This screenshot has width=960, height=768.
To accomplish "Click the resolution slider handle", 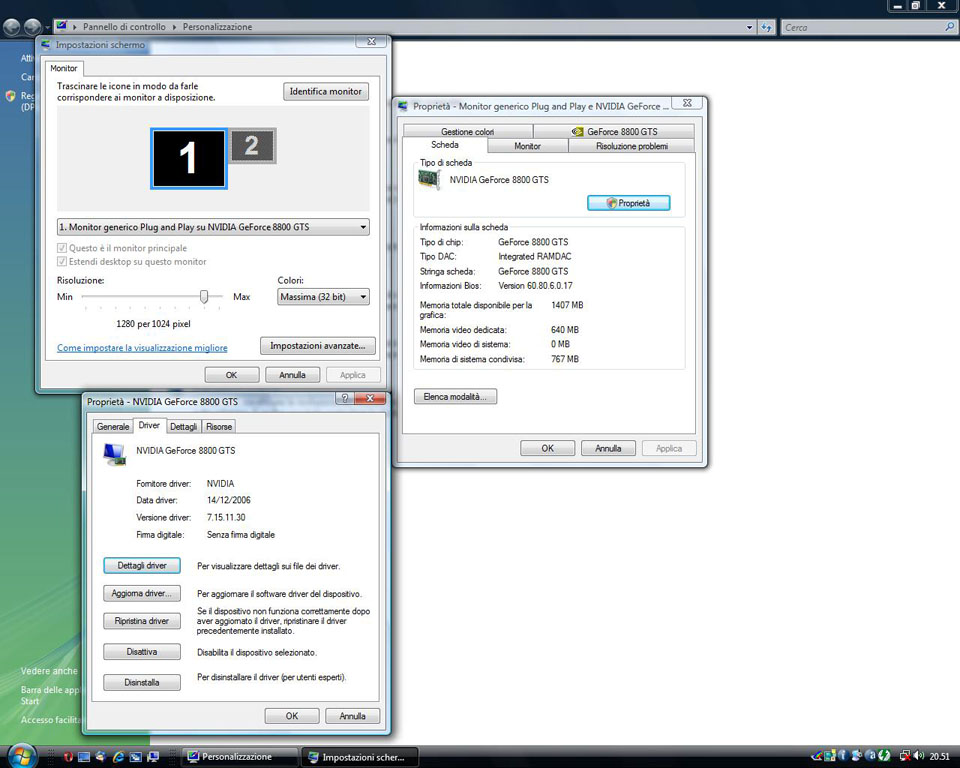I will [204, 297].
